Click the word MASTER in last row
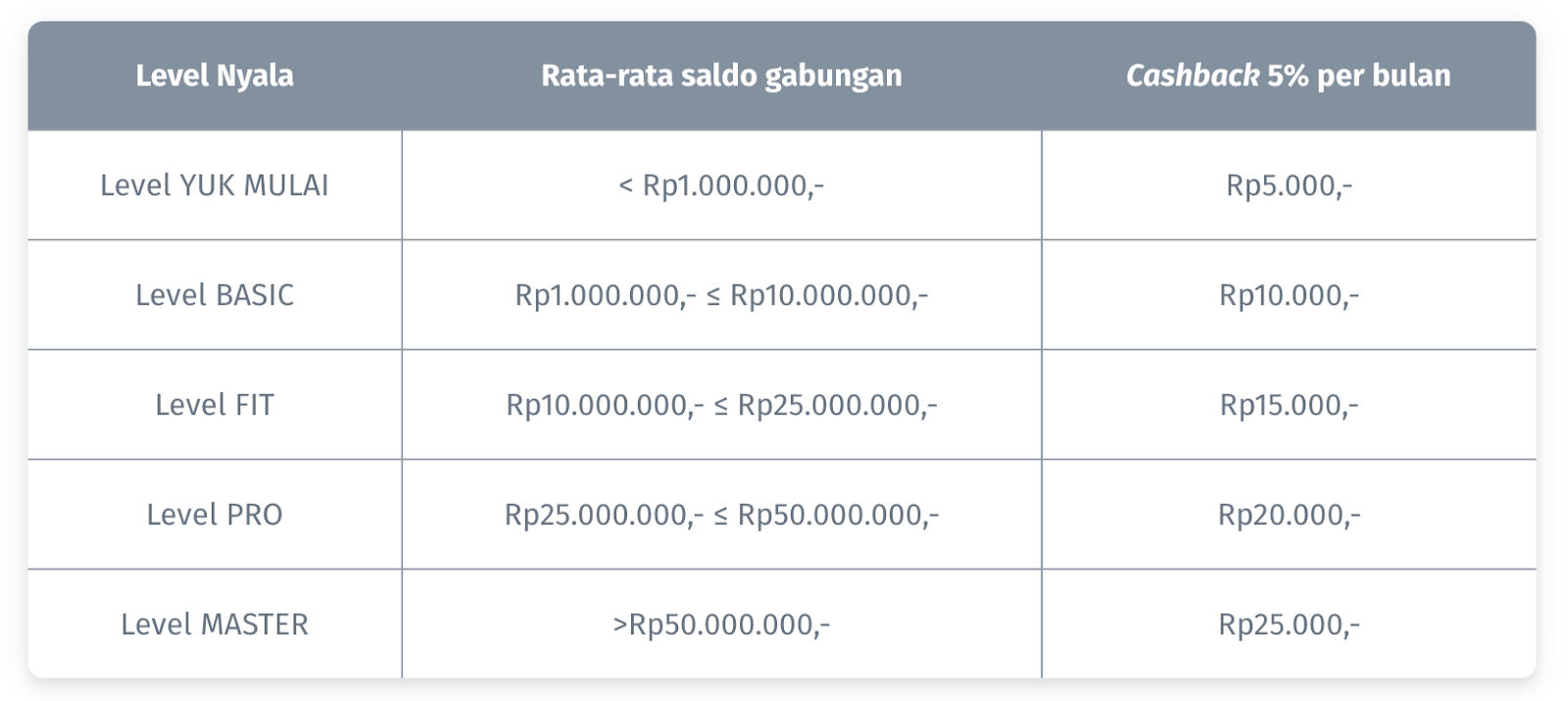The height and width of the screenshot is (701, 1568). 255,625
